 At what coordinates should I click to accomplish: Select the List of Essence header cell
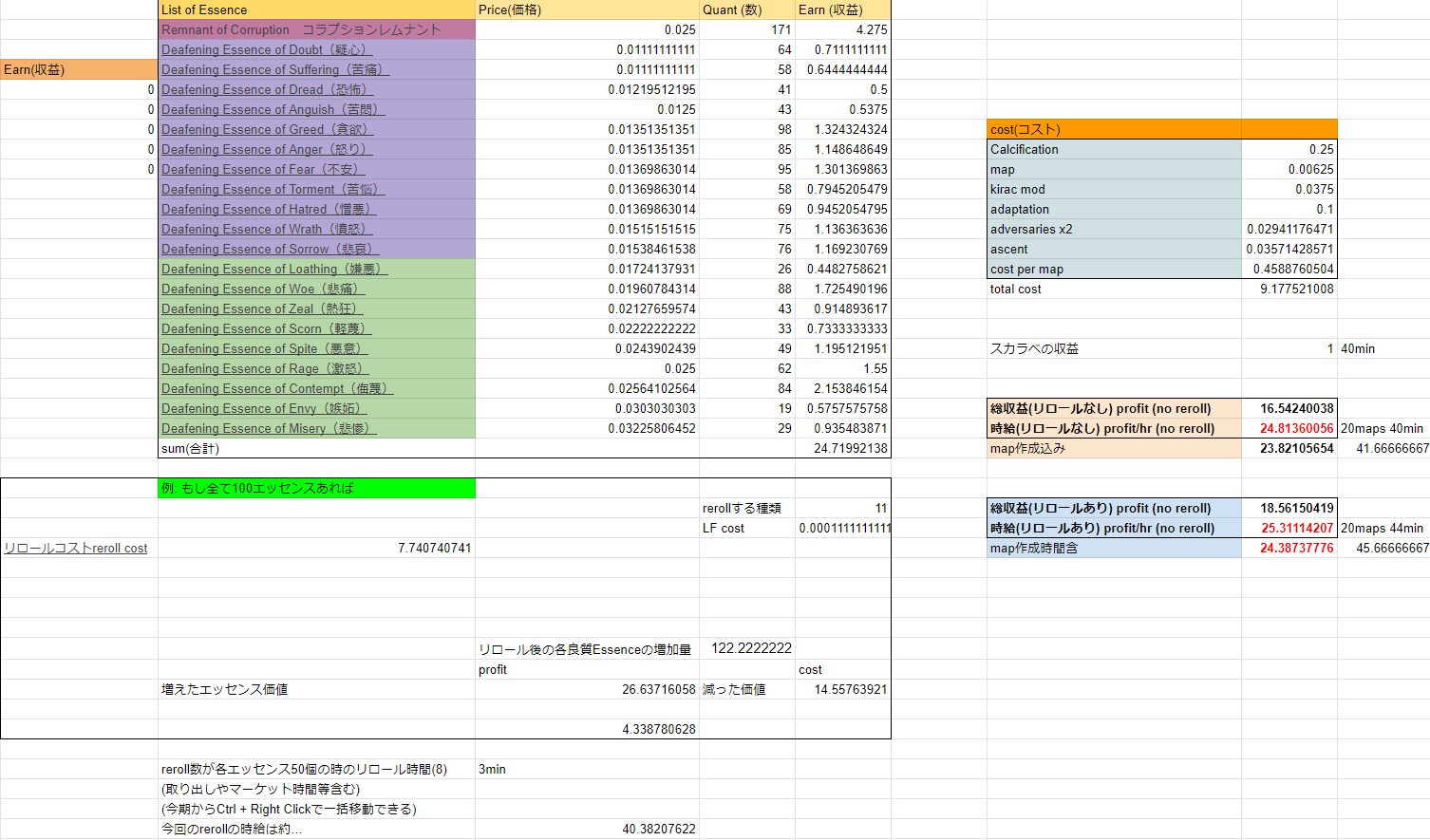pos(316,9)
